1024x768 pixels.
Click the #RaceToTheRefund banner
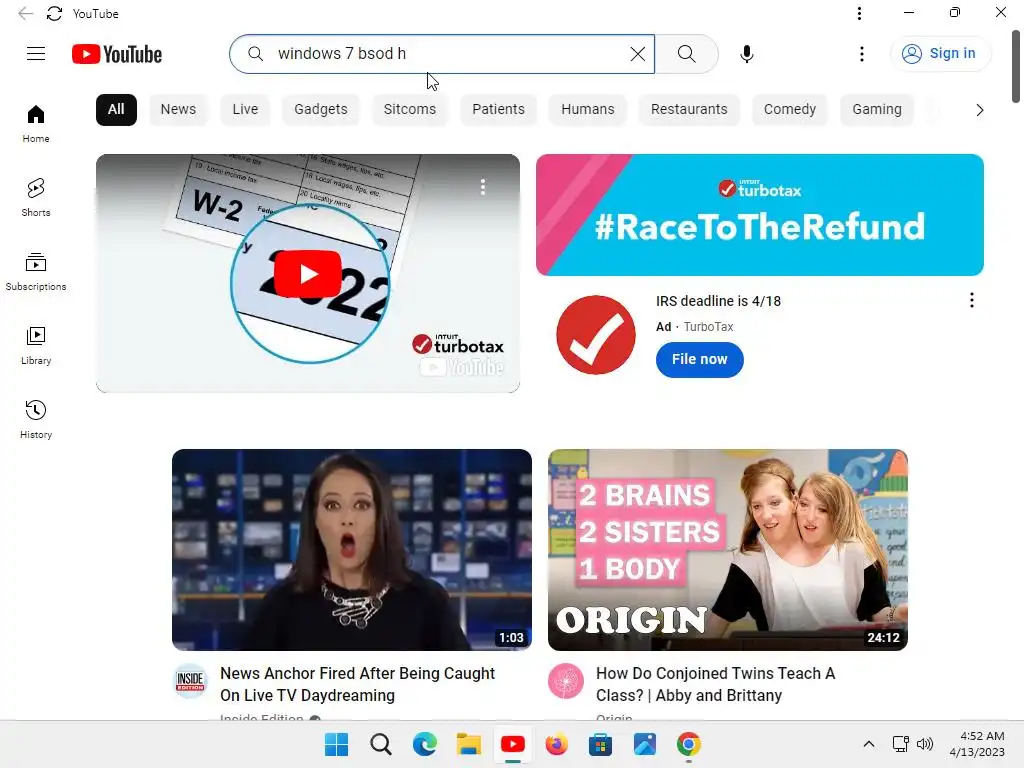click(760, 215)
